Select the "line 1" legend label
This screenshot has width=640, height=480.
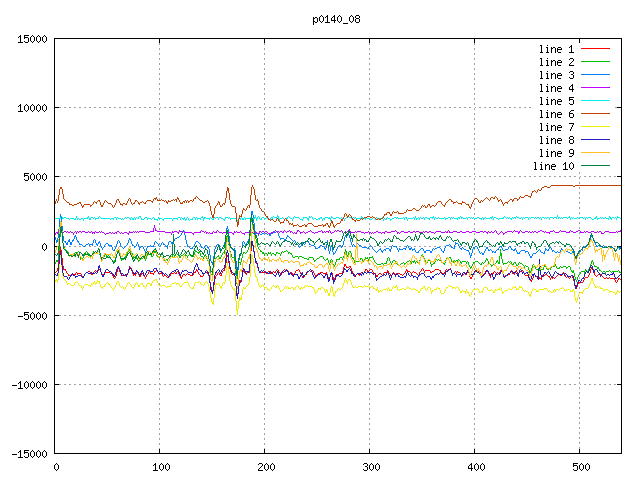tap(557, 49)
